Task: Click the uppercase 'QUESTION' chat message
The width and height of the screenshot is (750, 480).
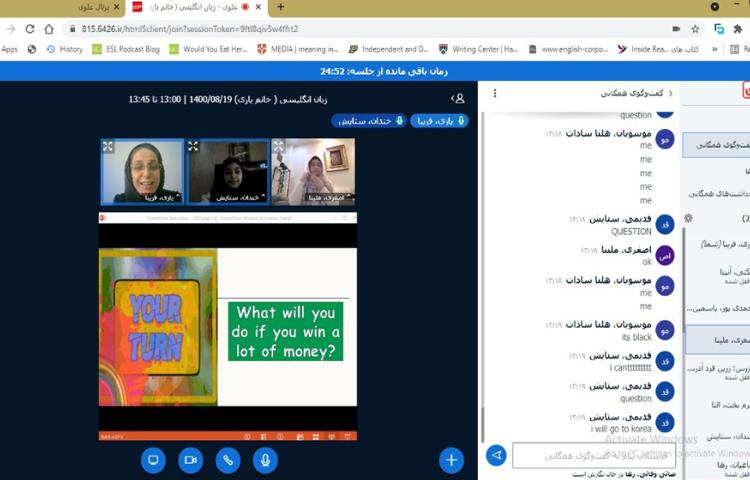Action: pos(631,231)
